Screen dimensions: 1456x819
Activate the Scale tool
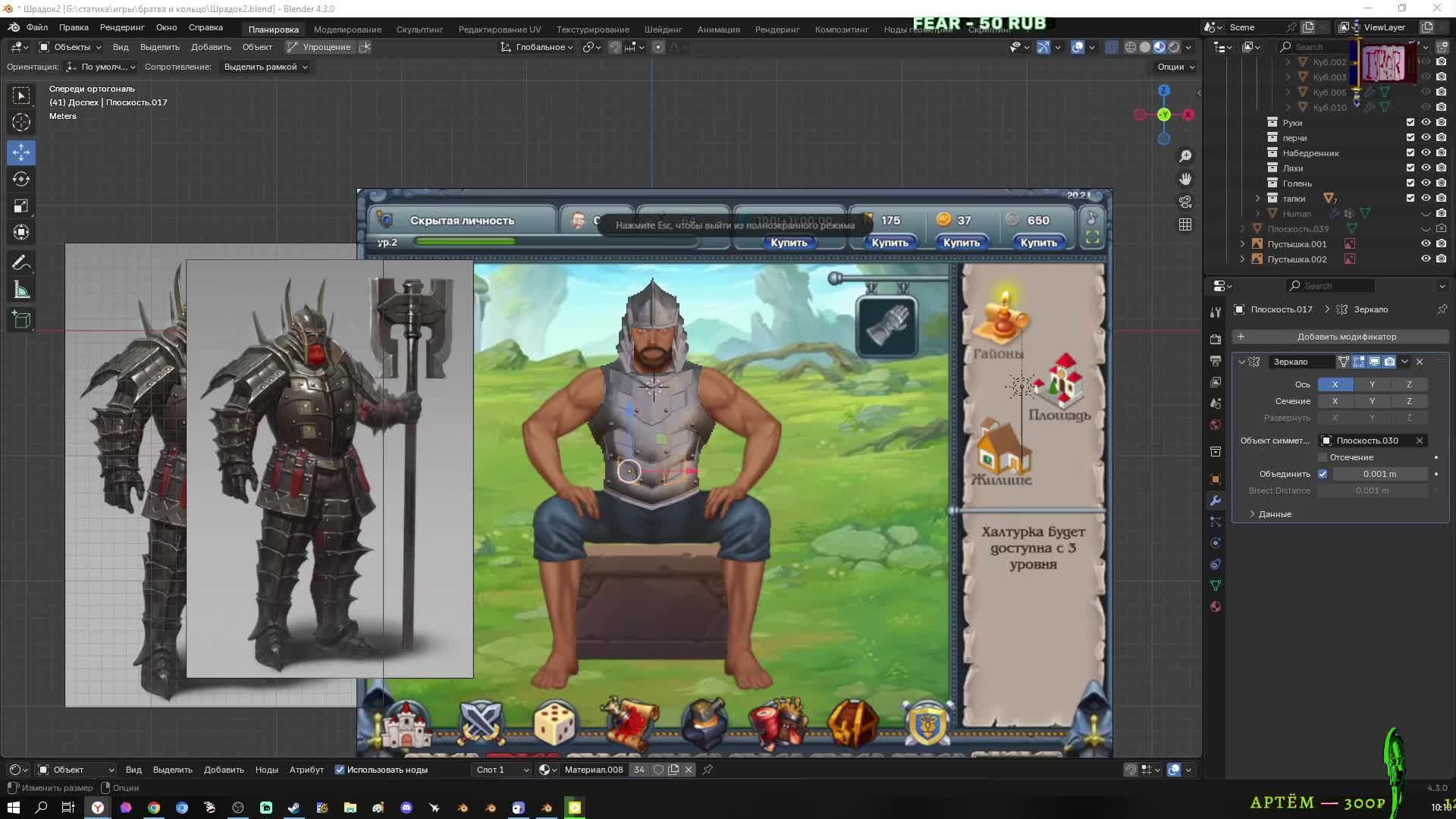pos(21,206)
